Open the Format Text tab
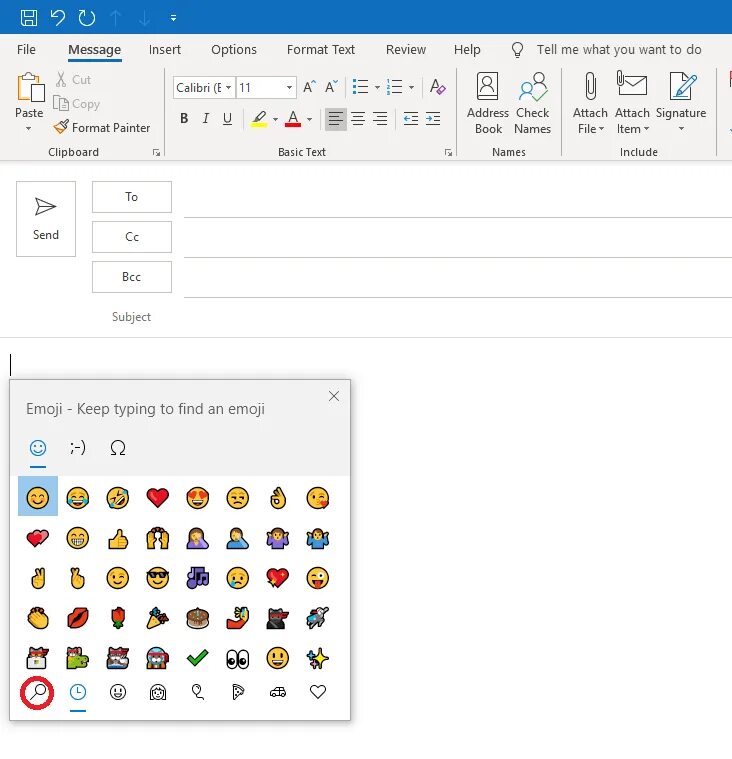The height and width of the screenshot is (759, 732). pyautogui.click(x=320, y=49)
